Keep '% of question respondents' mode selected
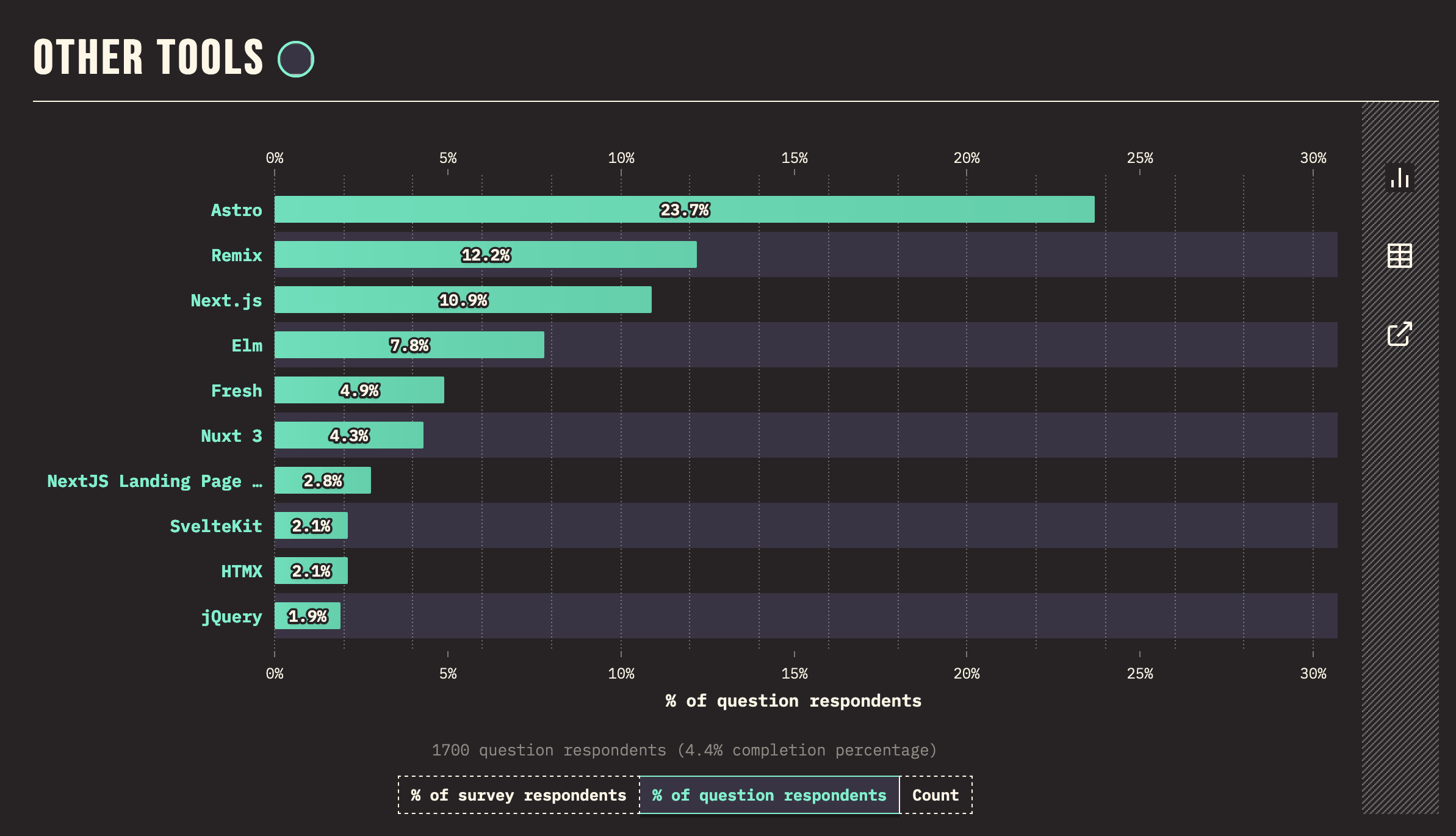 [x=768, y=795]
